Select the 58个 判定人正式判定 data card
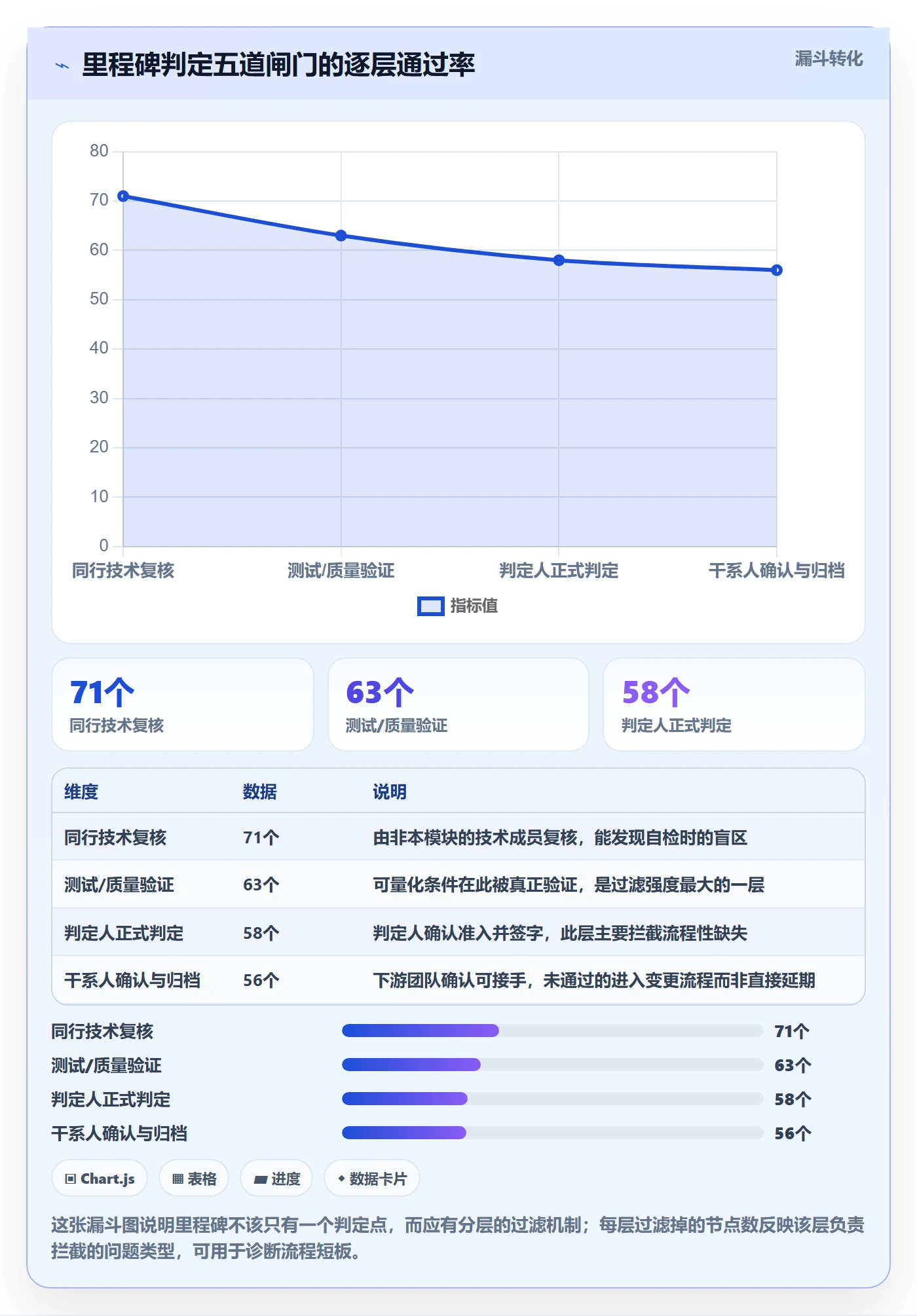Viewport: 917px width, 1316px height. click(734, 704)
